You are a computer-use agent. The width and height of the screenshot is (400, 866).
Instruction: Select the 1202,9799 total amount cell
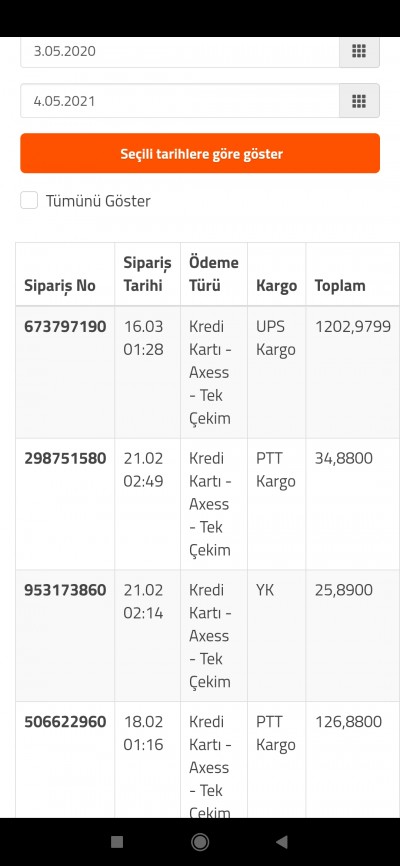click(352, 326)
